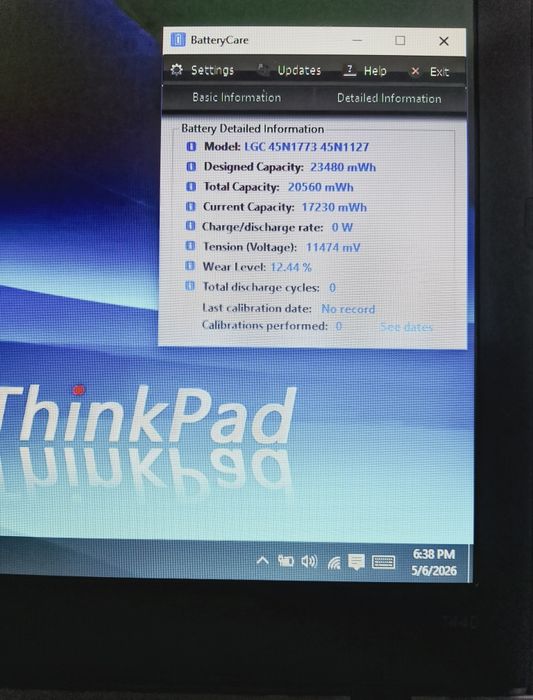533x700 pixels.
Task: Select the Total discharge cycles value 0
Action: point(333,288)
